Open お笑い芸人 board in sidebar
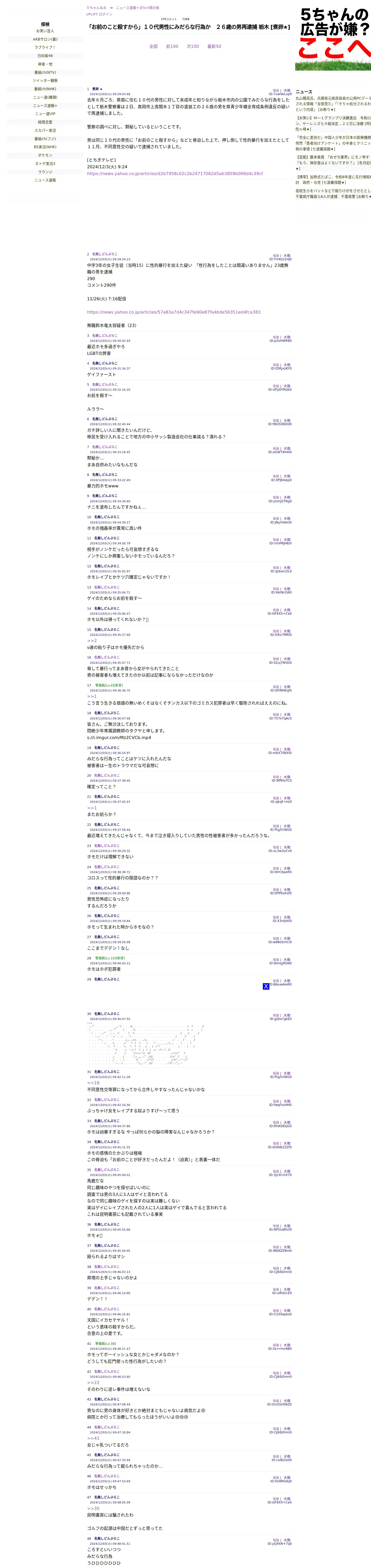This screenshot has height=1568, width=371. (45, 31)
